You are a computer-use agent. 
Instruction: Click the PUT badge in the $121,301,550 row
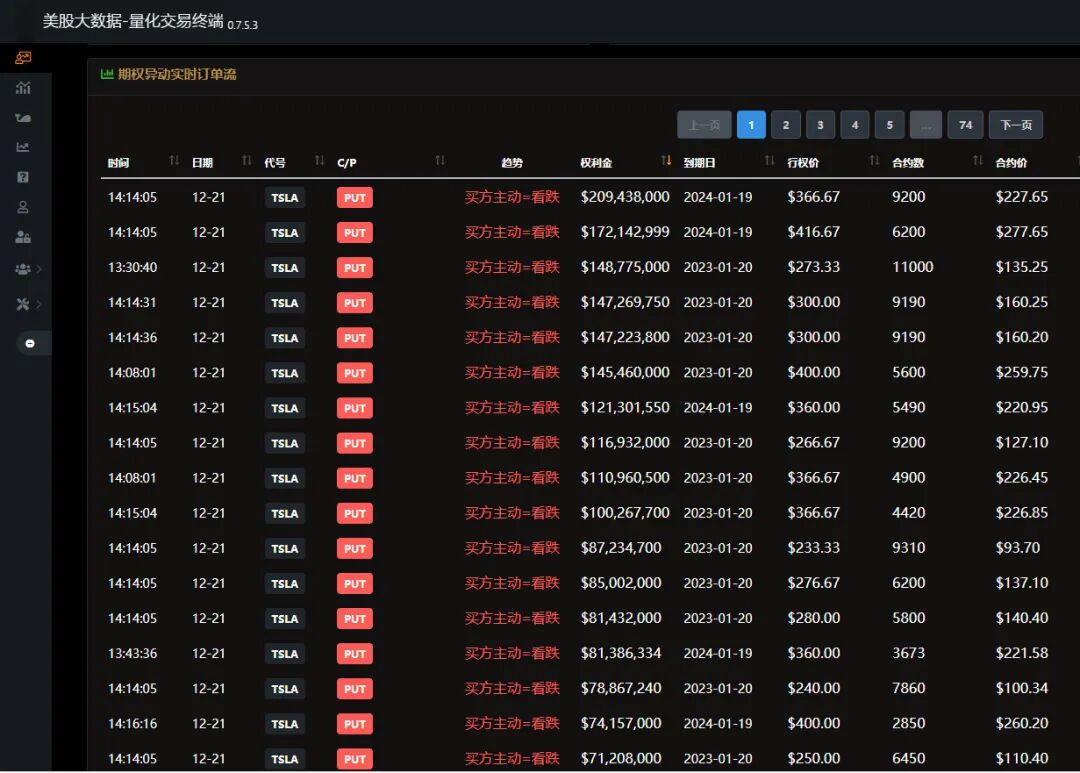pyautogui.click(x=355, y=409)
